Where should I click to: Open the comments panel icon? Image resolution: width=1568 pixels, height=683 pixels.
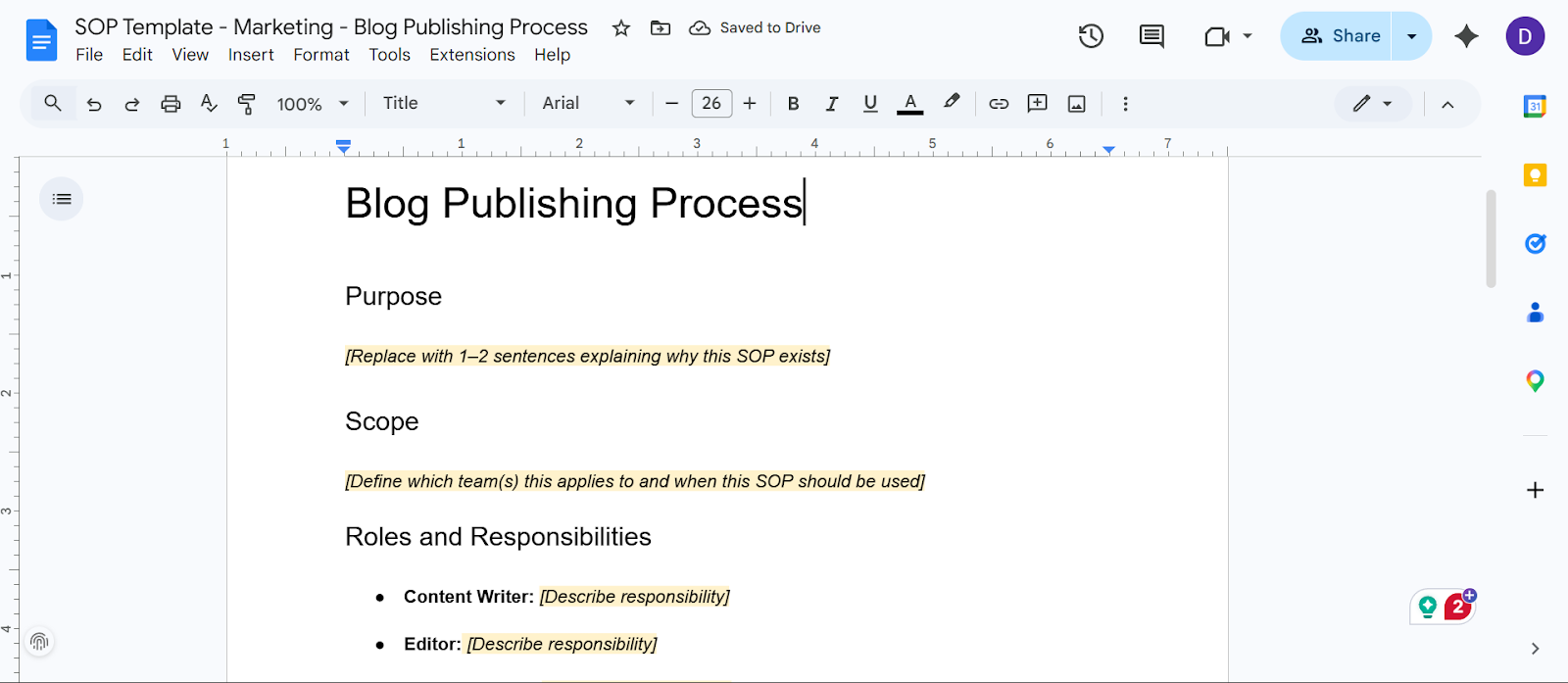tap(1151, 36)
